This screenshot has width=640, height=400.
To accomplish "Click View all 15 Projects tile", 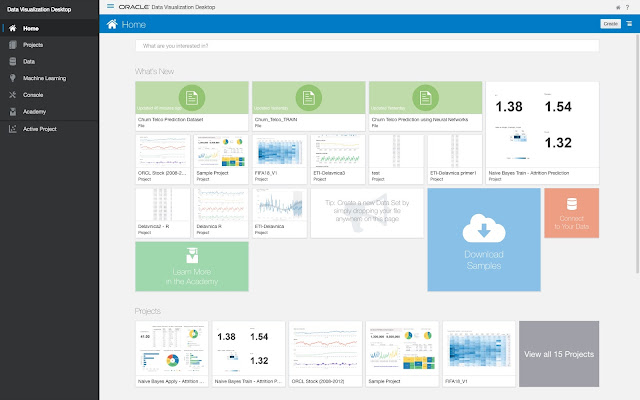I will pos(559,354).
